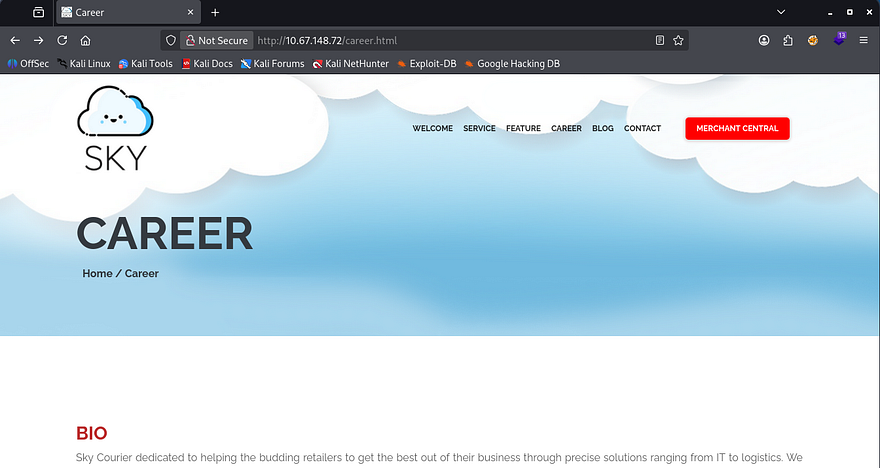The width and height of the screenshot is (880, 468).
Task: Show site info via Not Secure label
Action: [x=214, y=41]
